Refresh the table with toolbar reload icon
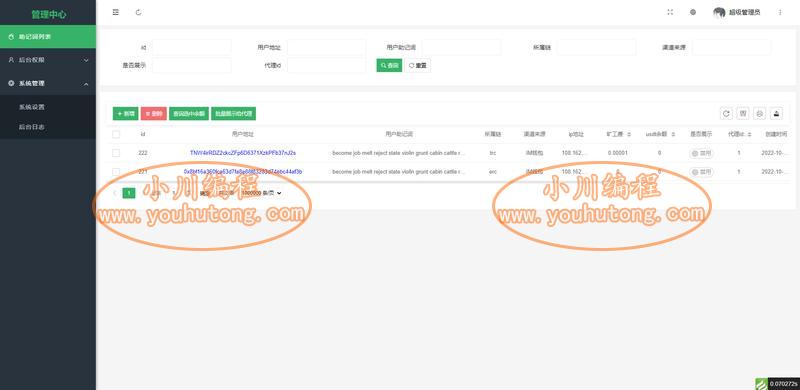Screen dimensions: 800x390 [726, 113]
